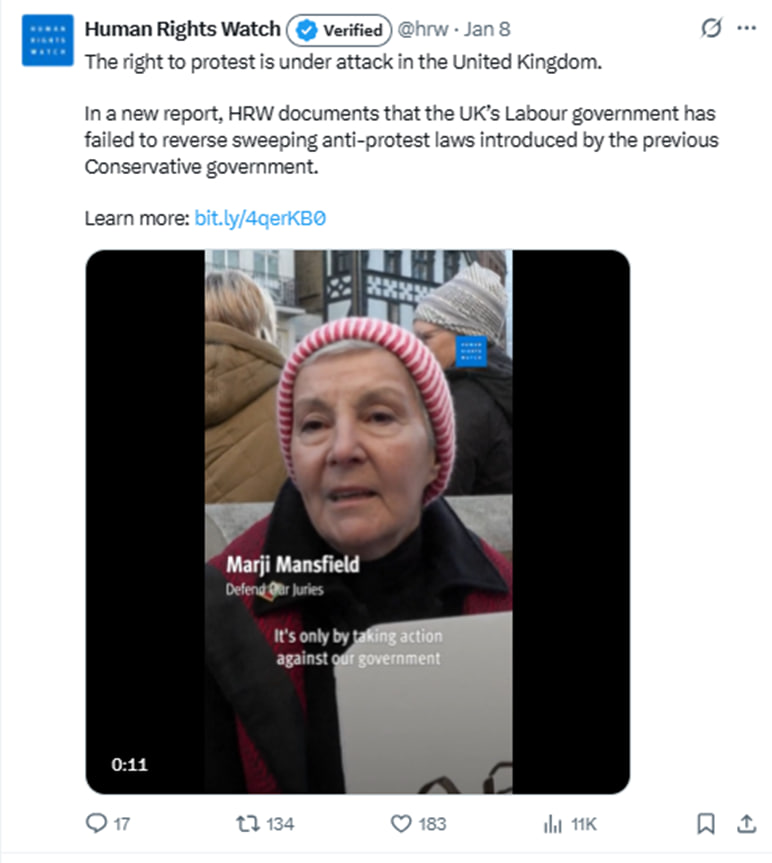The width and height of the screenshot is (772, 863).
Task: Open the three-dot more options menu
Action: tap(746, 28)
